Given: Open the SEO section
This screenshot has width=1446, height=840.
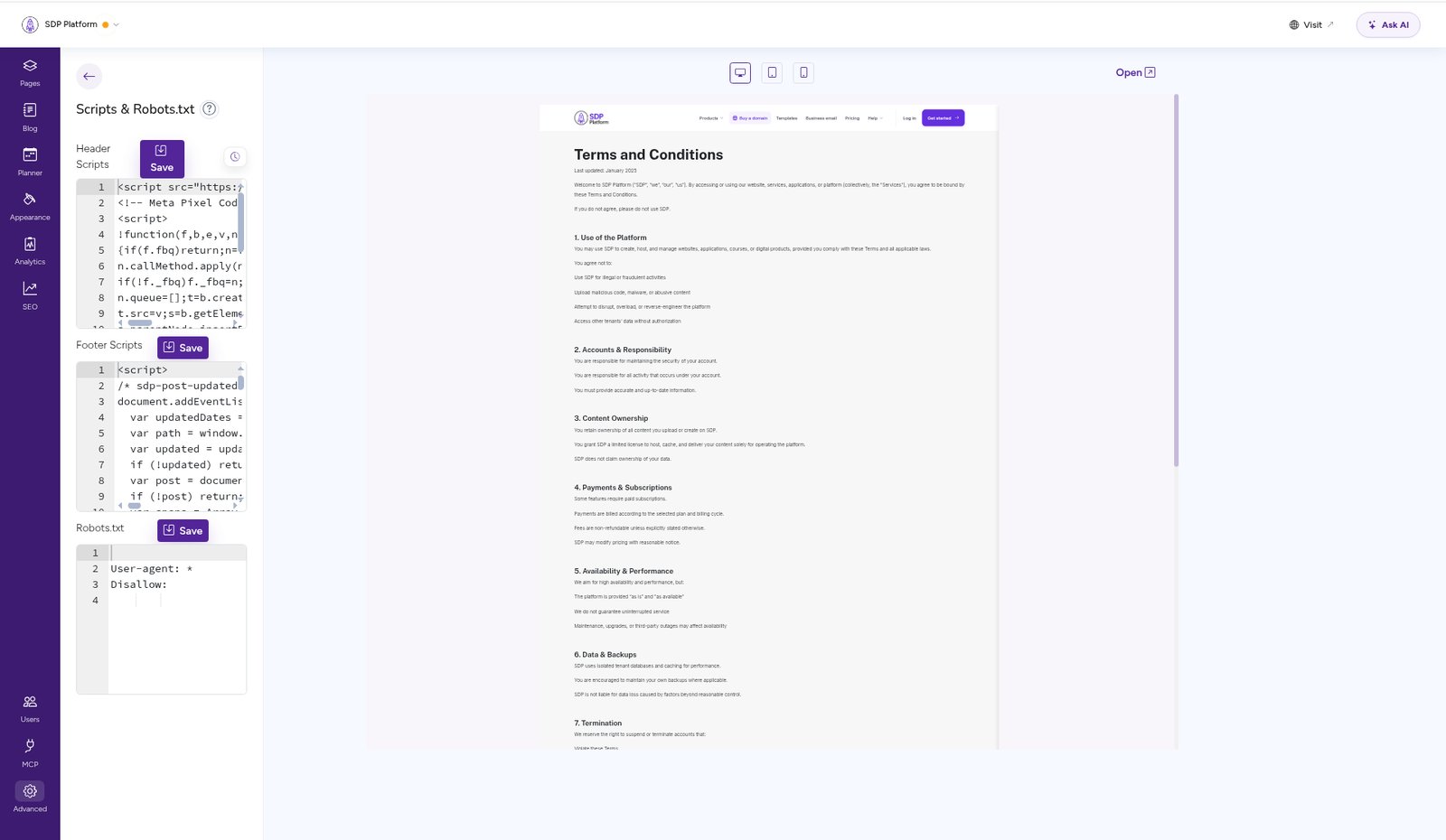Looking at the screenshot, I should click(30, 295).
